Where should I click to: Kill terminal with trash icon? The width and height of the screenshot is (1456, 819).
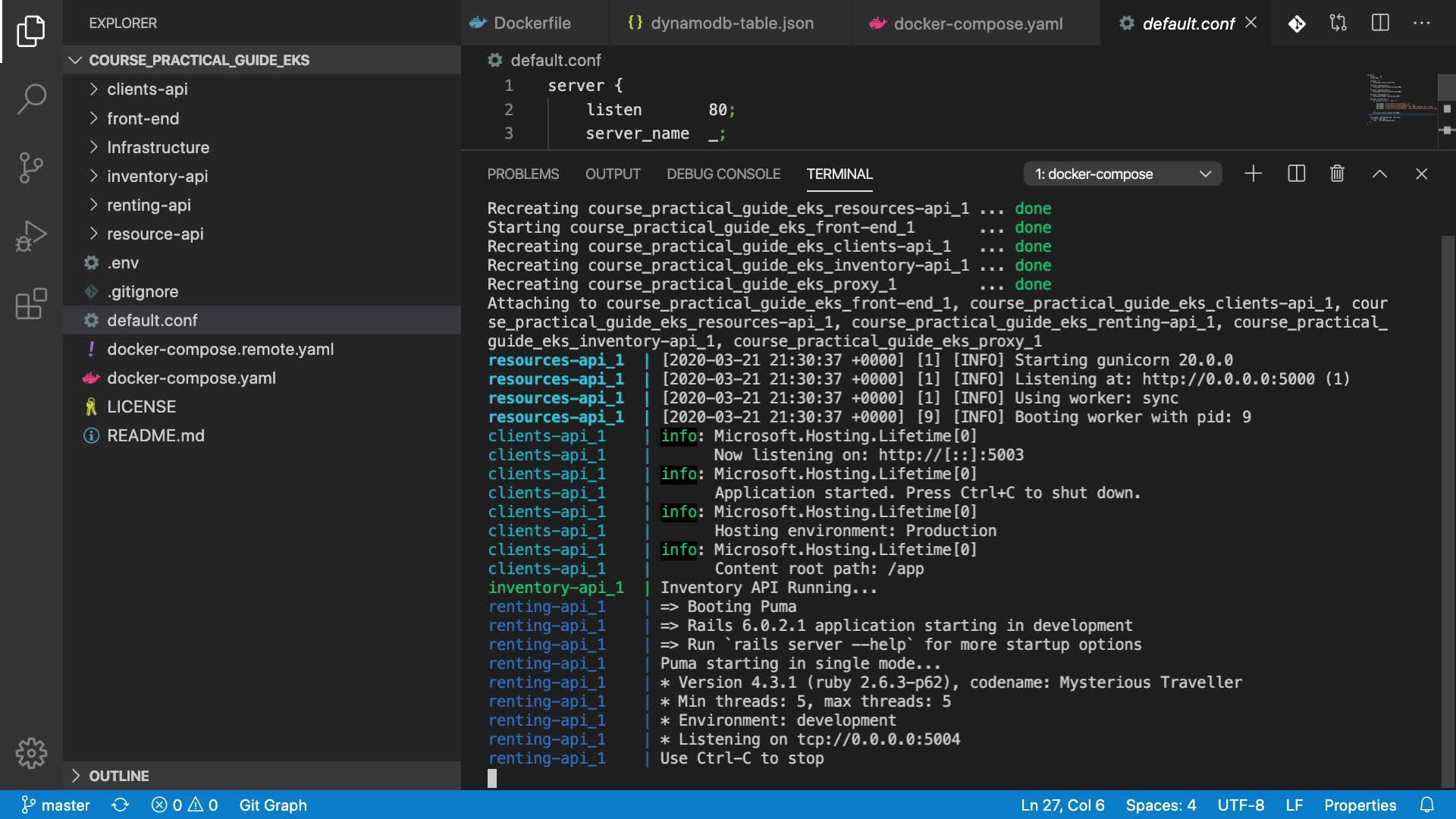1337,174
